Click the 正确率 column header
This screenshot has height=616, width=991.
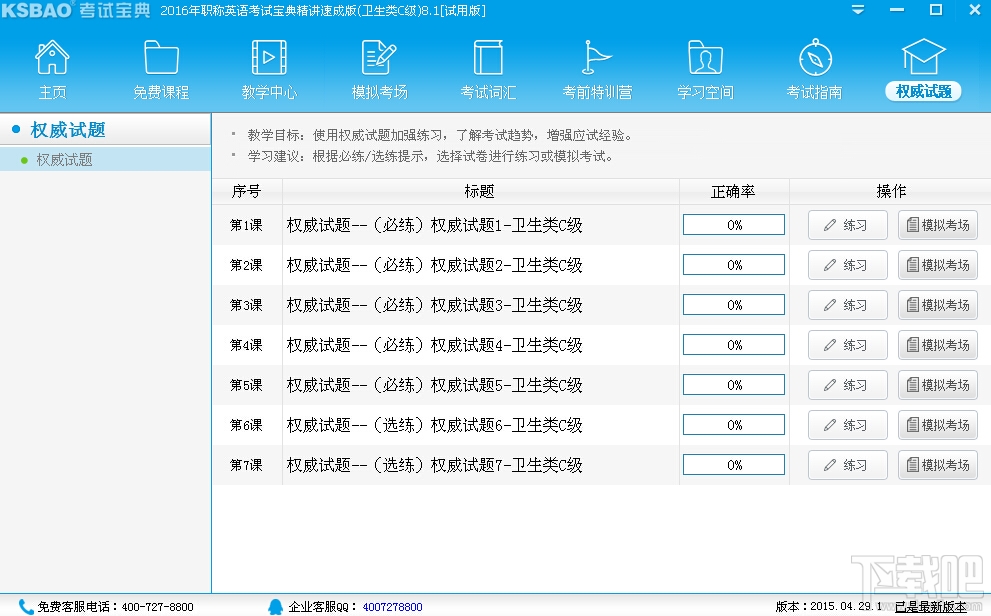pos(734,191)
